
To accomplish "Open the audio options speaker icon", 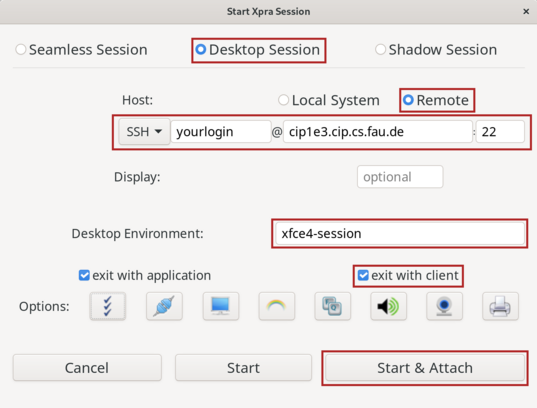I will (x=388, y=306).
